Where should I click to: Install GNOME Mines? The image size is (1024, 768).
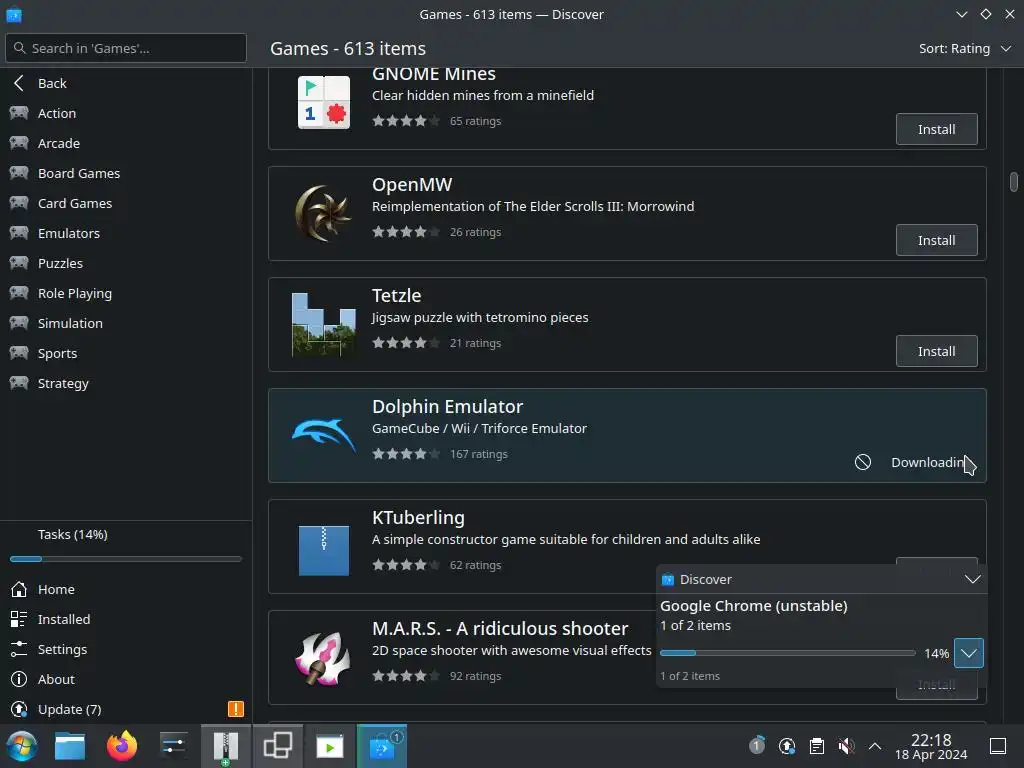pos(936,129)
